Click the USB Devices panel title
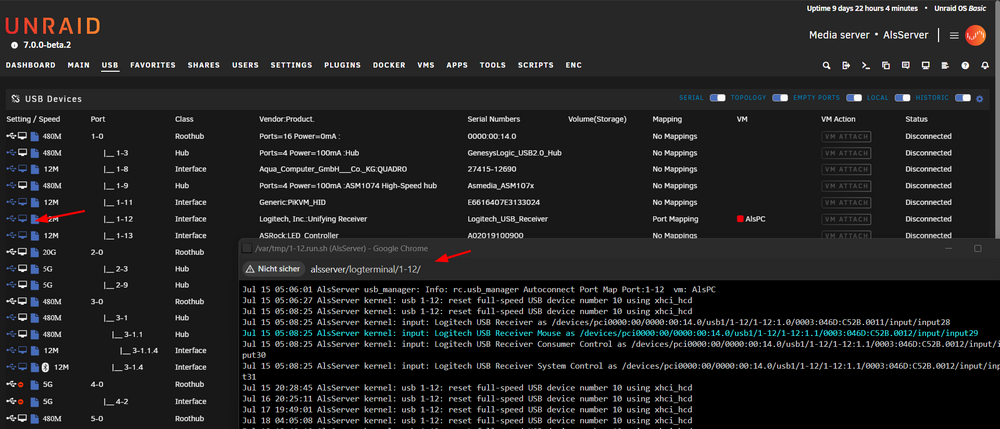 pos(54,99)
